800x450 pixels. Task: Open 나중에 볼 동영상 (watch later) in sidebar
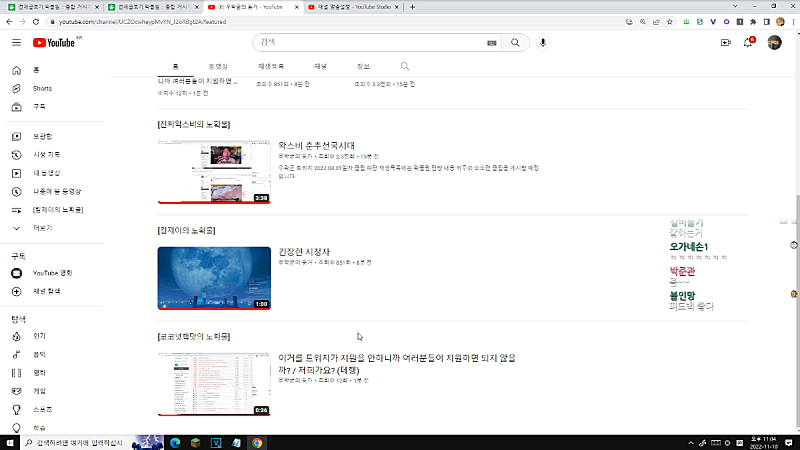[x=57, y=191]
